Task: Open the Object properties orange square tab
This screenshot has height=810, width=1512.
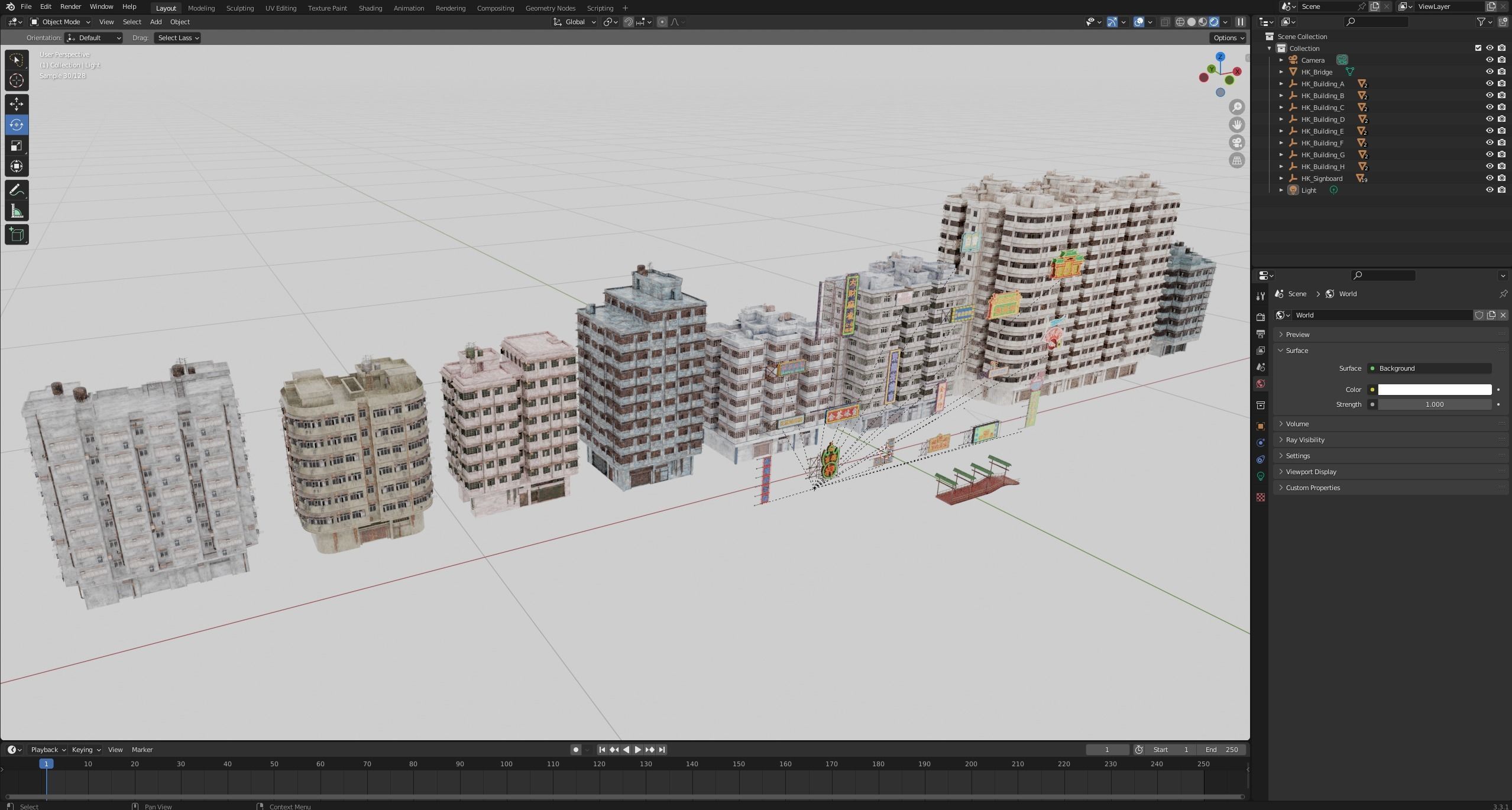Action: click(x=1260, y=426)
